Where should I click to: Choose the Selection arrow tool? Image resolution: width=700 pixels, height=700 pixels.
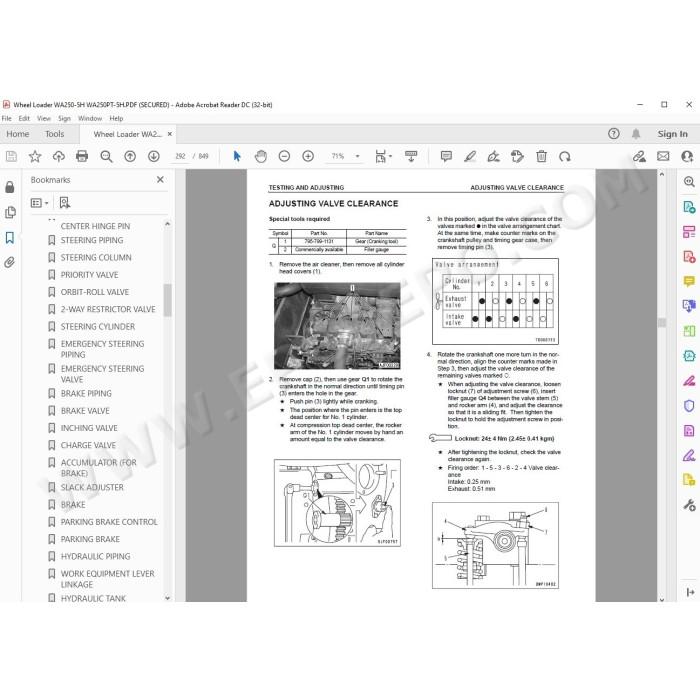(x=237, y=156)
